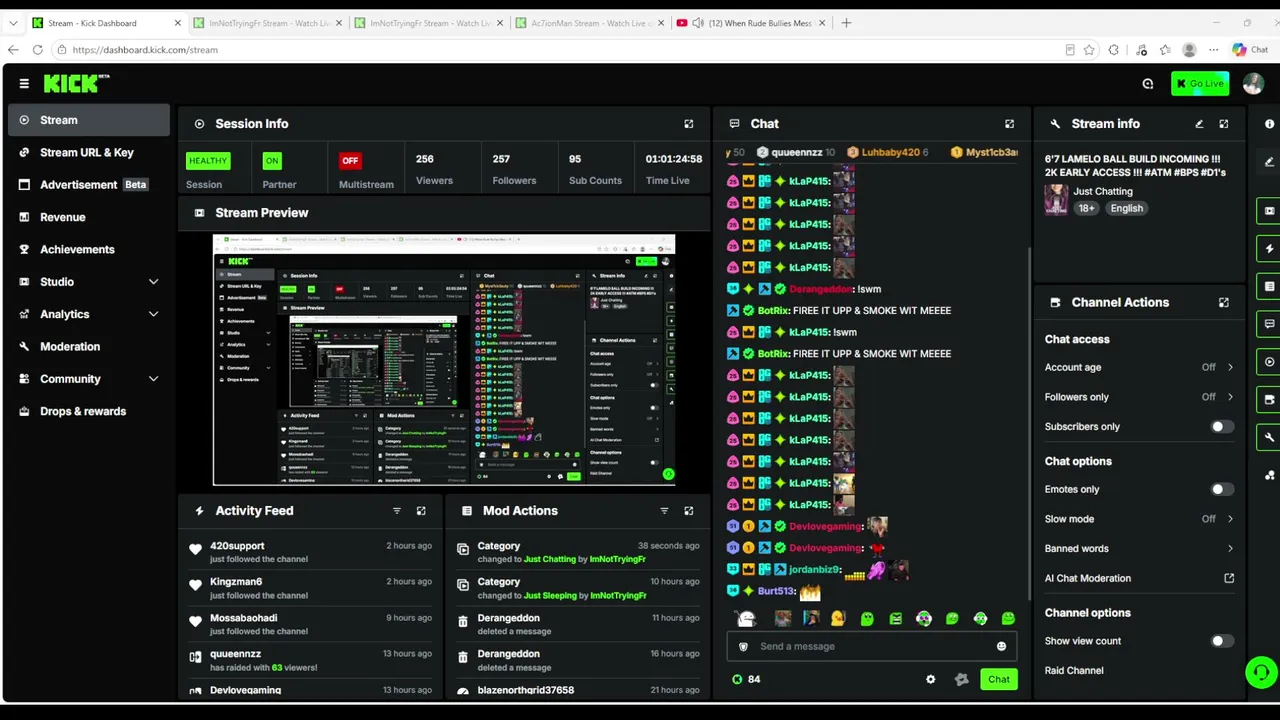Open the chat widget on right sidebar
The image size is (1280, 720).
1270,324
